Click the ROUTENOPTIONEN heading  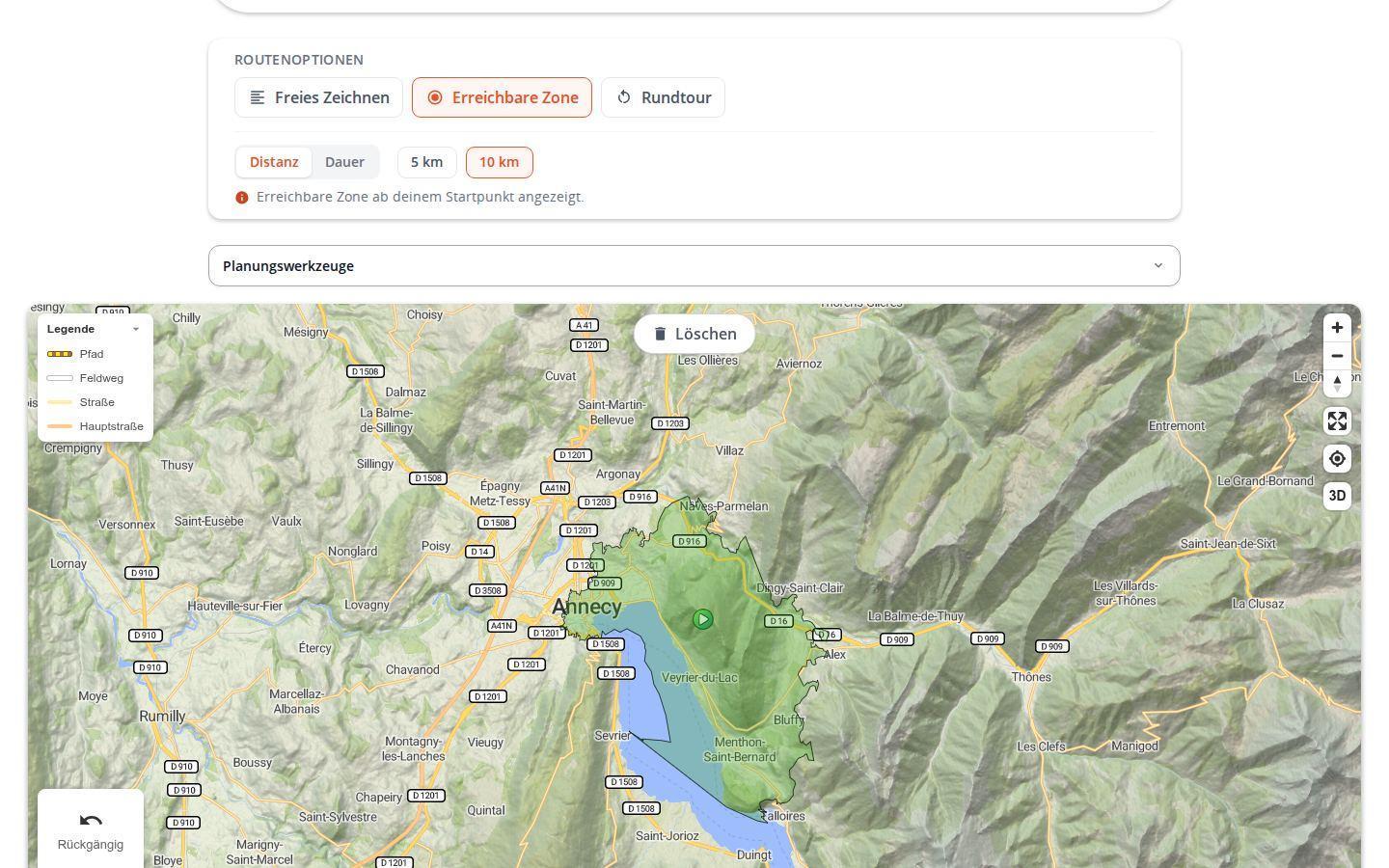tap(299, 60)
